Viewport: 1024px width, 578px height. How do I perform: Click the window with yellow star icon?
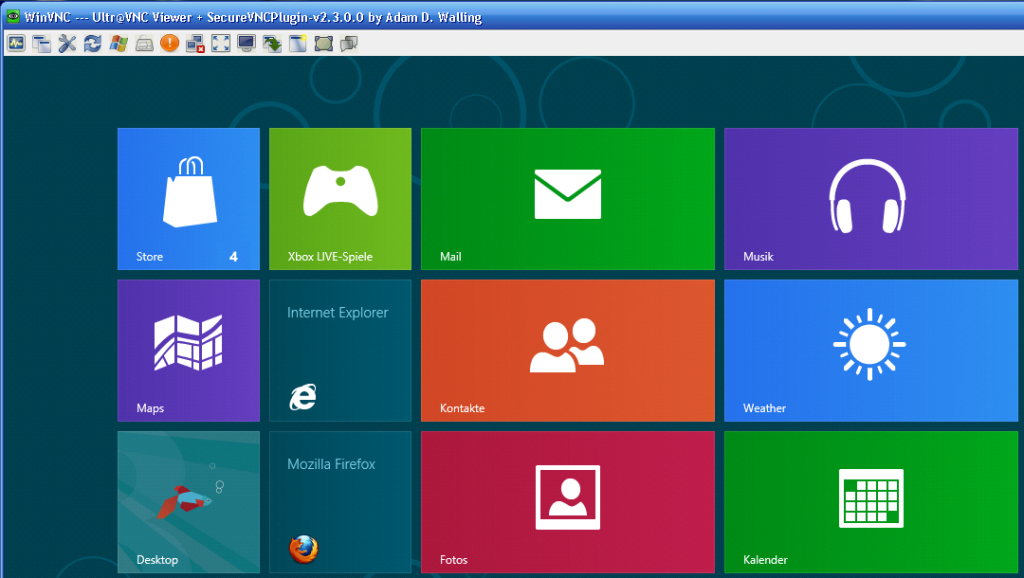click(x=298, y=44)
